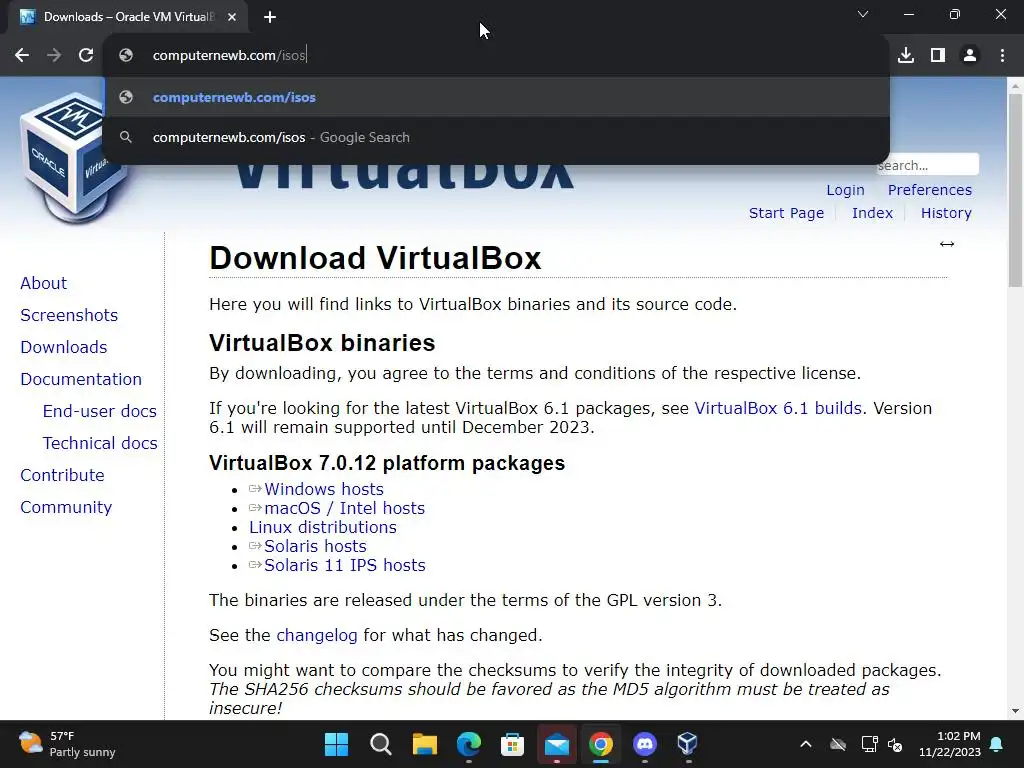Go back with the browser back arrow
The image size is (1024, 768).
pyautogui.click(x=22, y=56)
